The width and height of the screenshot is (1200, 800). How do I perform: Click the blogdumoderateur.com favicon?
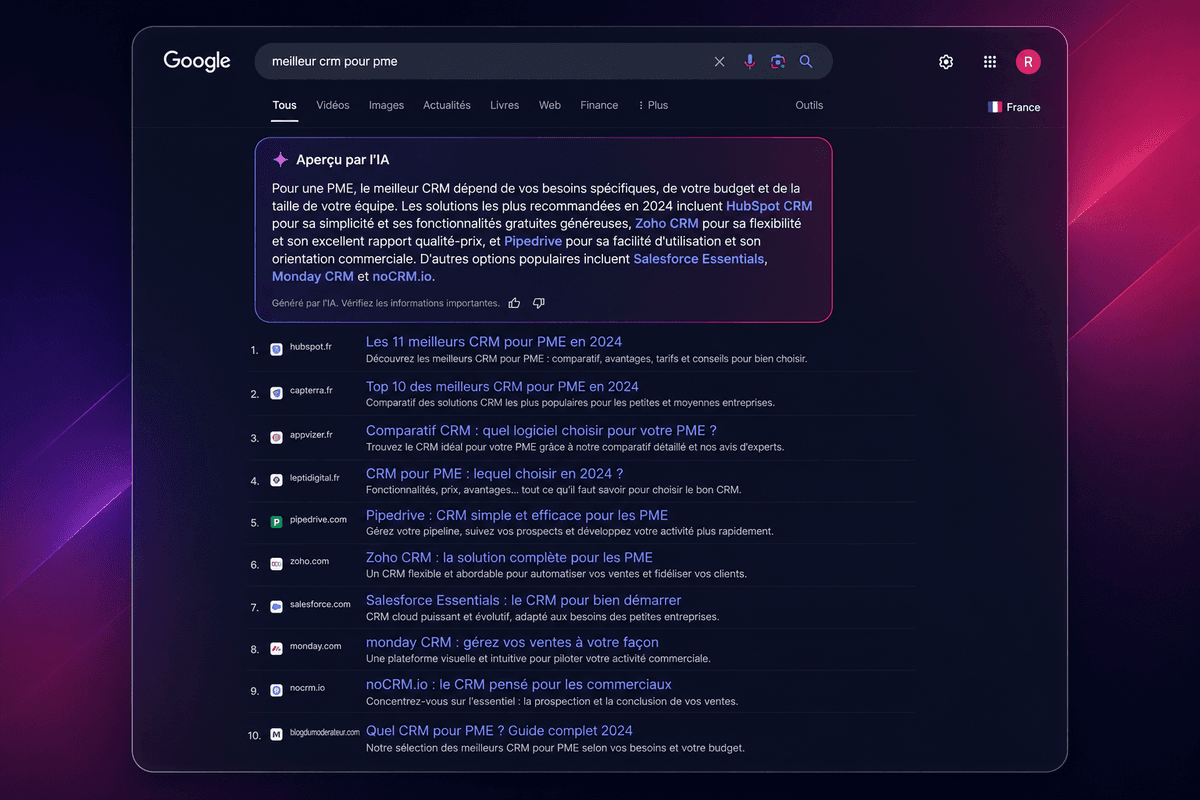277,734
